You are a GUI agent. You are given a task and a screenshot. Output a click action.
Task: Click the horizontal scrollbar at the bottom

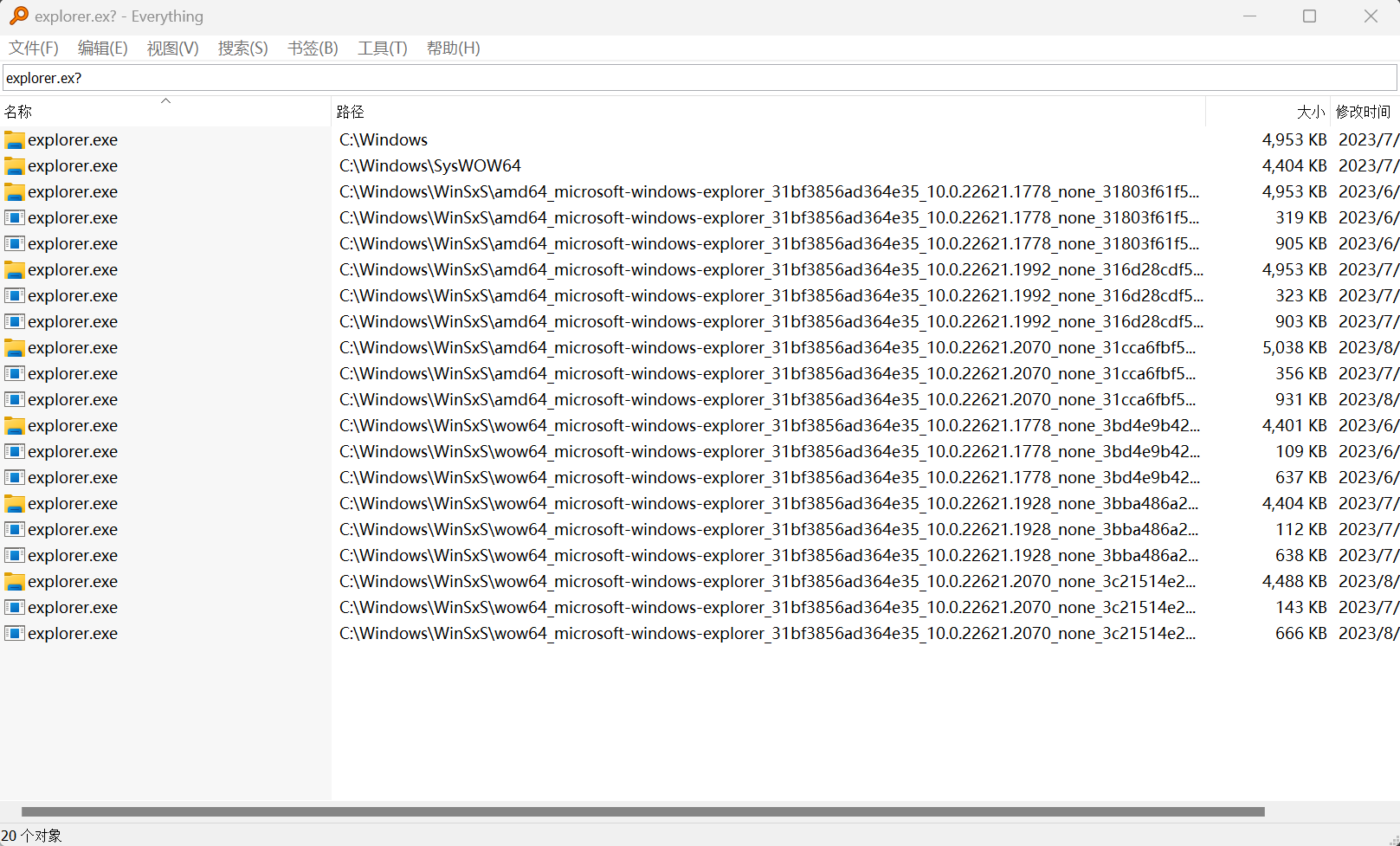(642, 812)
